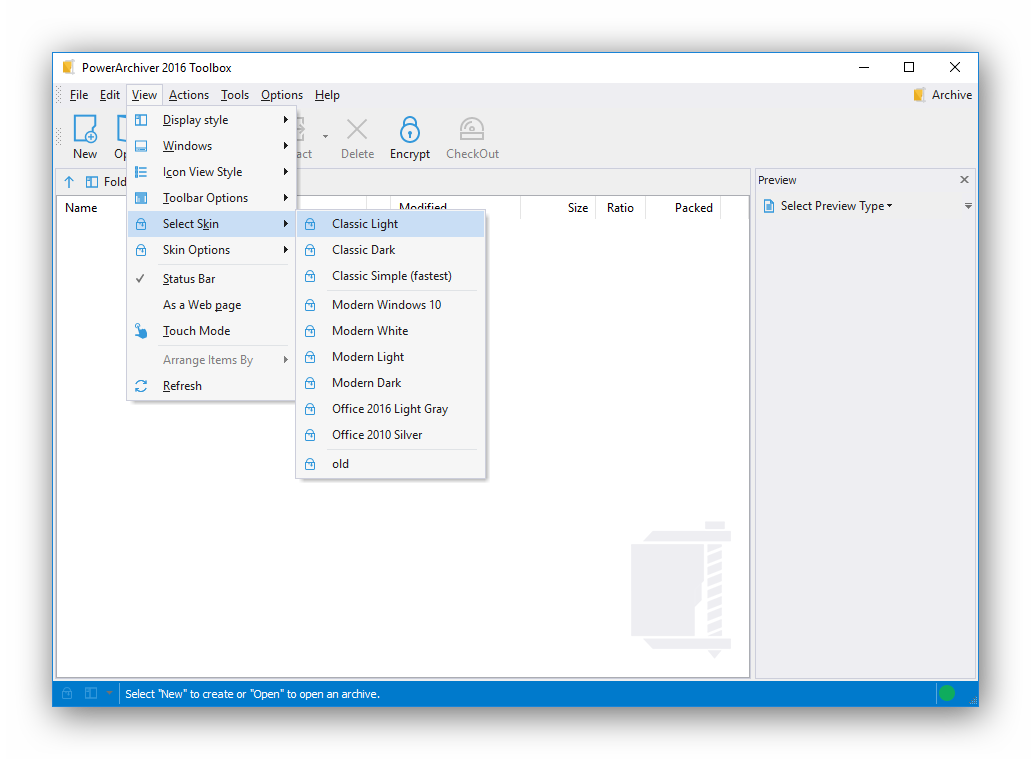This screenshot has width=1031, height=759.
Task: Open the Edit menu
Action: 110,95
